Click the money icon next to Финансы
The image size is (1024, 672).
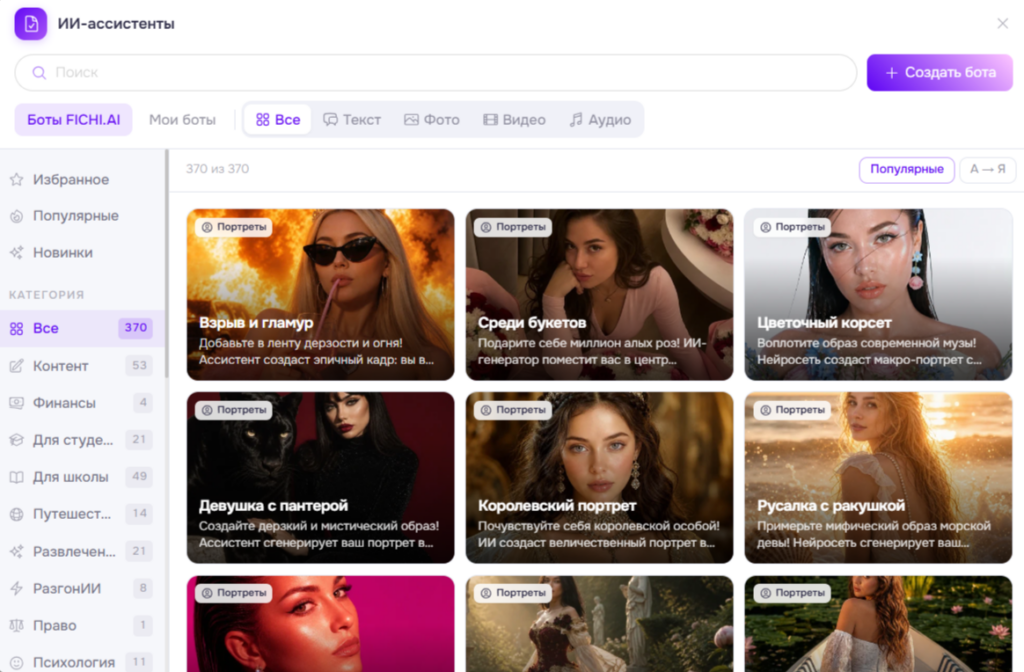click(16, 403)
